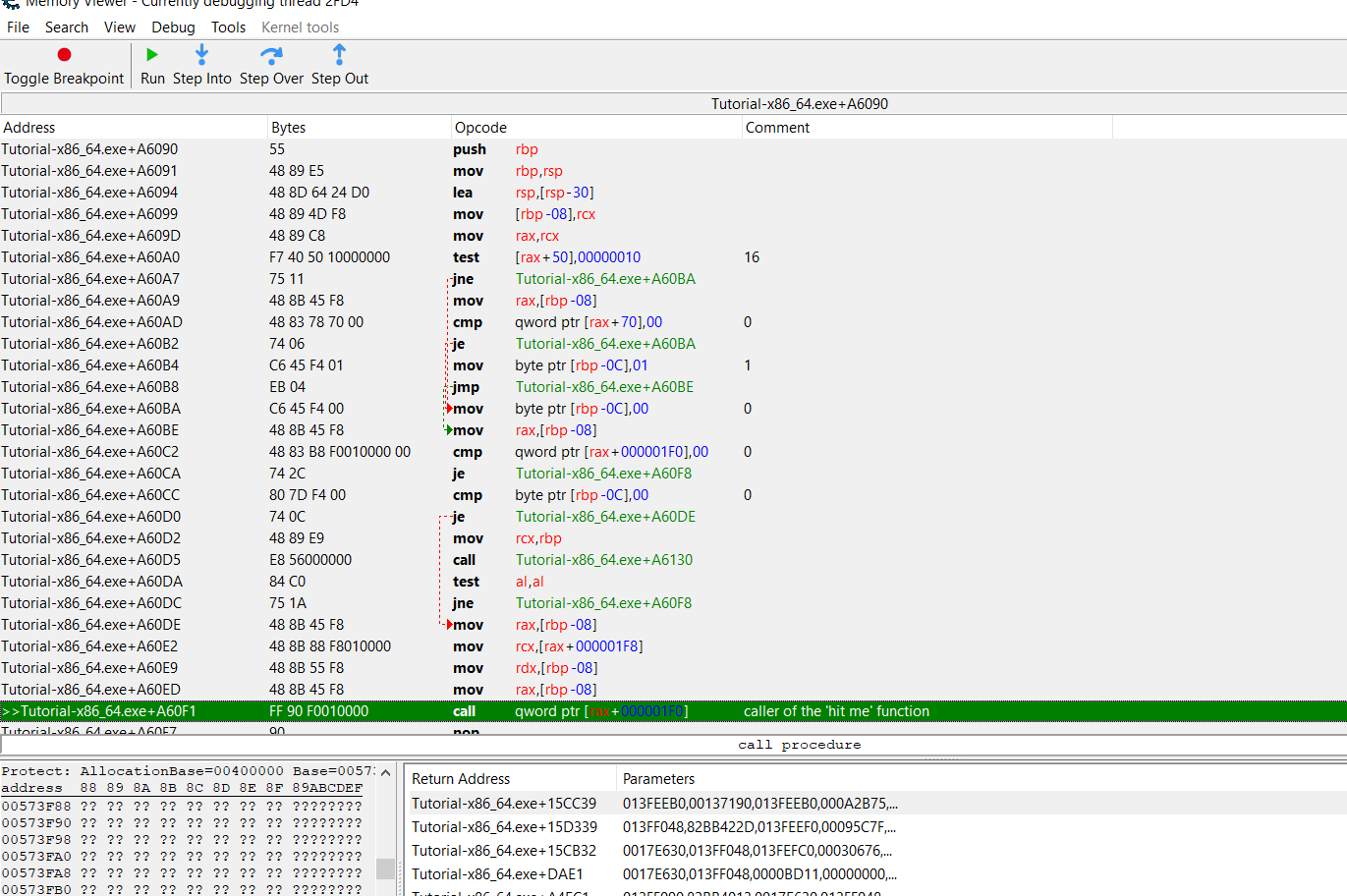Click the Step Over curved arrow icon
The image size is (1347, 896).
click(271, 55)
